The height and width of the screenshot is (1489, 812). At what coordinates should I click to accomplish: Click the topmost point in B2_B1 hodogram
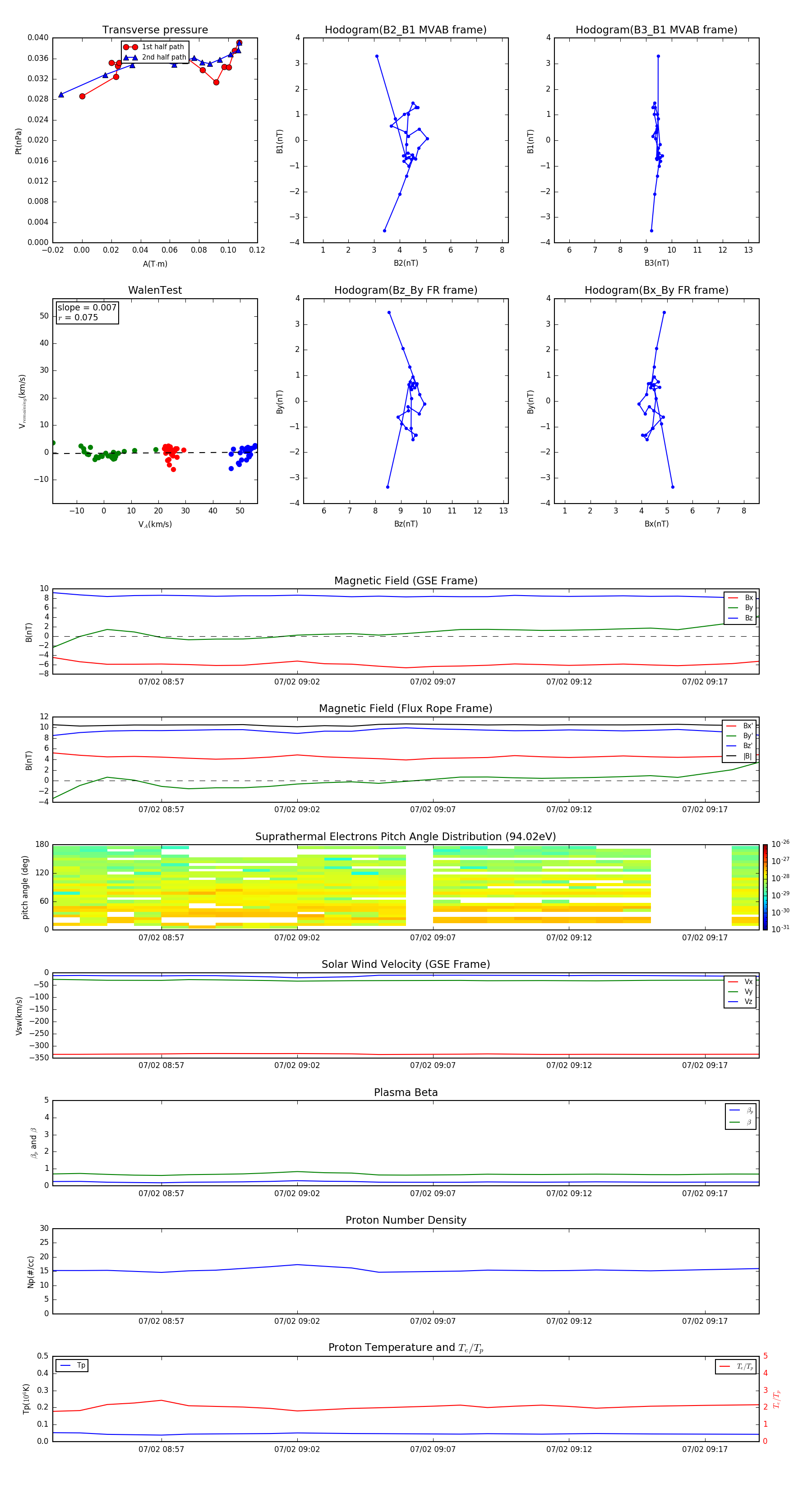coord(377,56)
